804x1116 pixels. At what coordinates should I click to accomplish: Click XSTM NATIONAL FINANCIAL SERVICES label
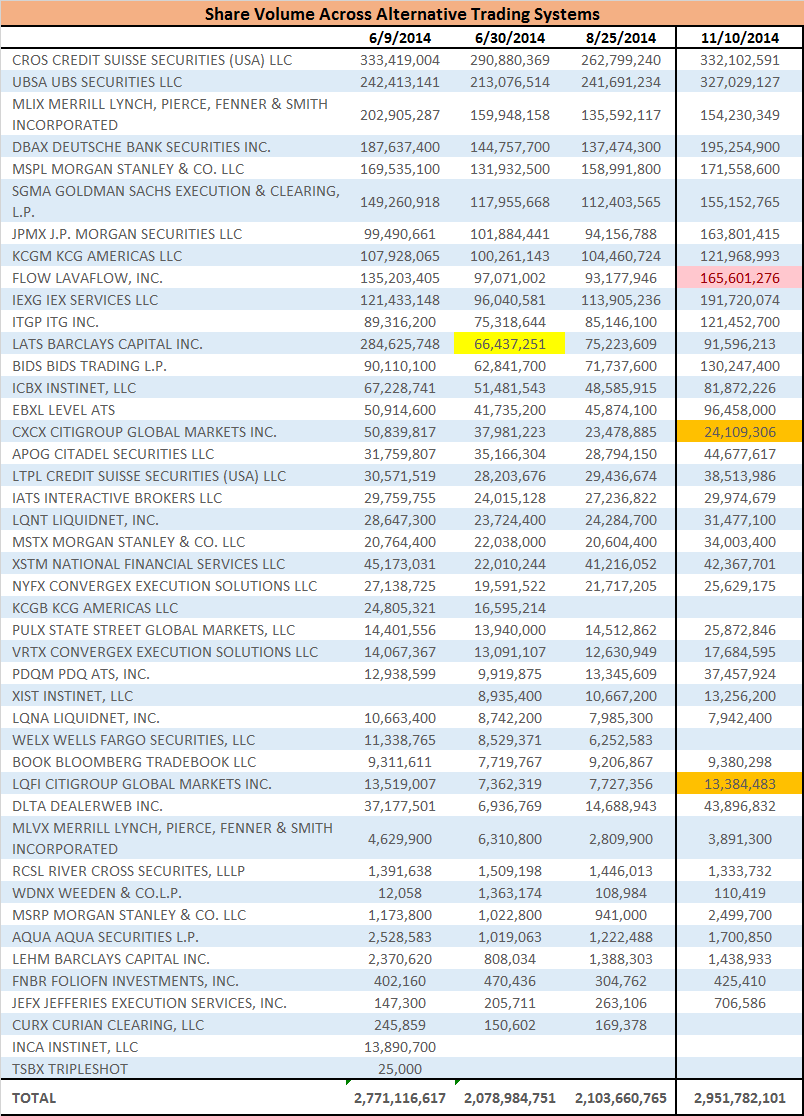[x=149, y=565]
